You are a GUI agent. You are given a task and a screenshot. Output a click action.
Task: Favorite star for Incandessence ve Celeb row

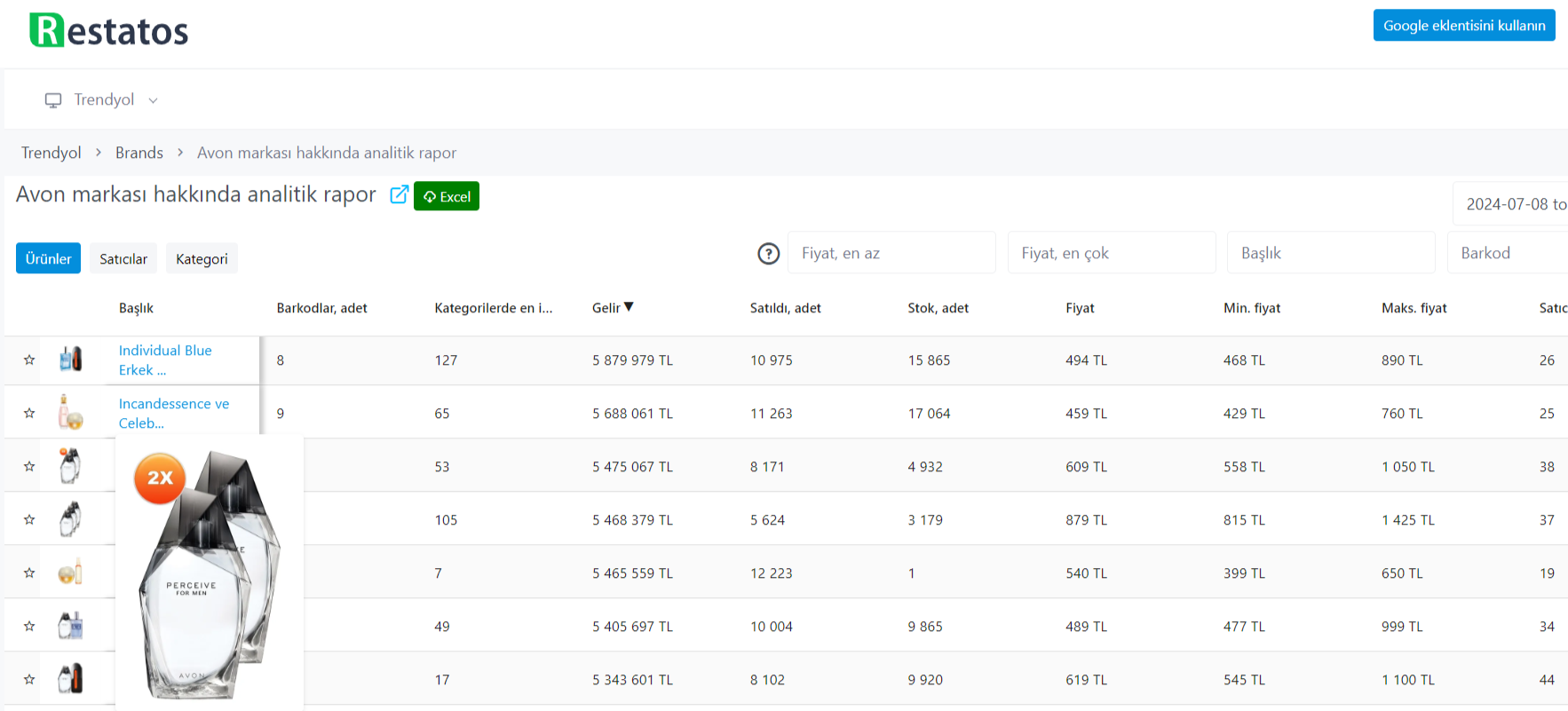pos(29,414)
